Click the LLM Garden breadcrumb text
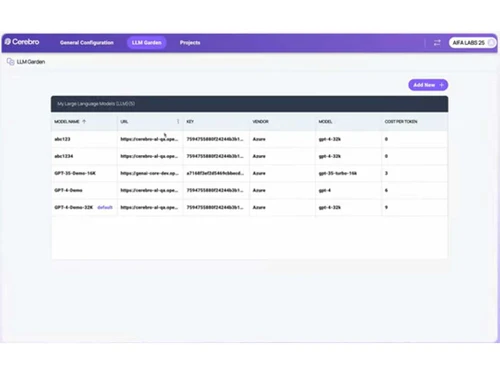 tap(31, 62)
